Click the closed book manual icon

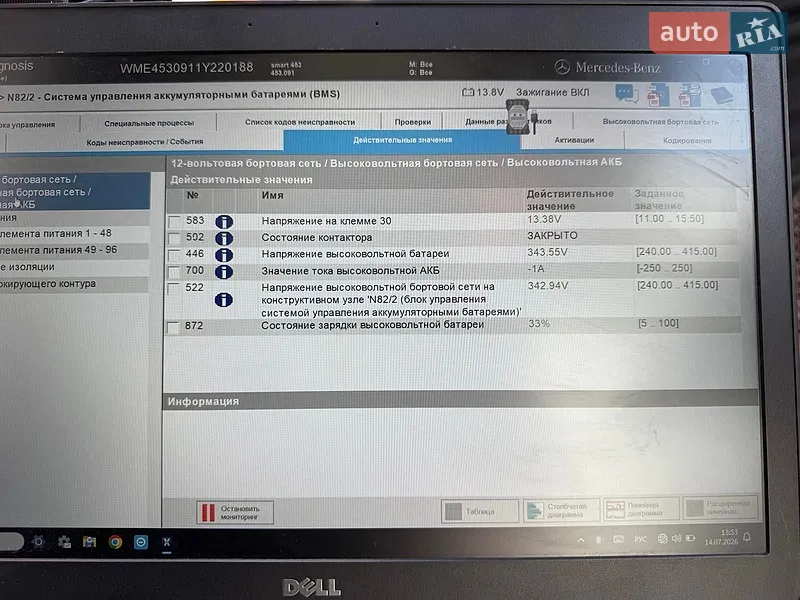point(721,95)
